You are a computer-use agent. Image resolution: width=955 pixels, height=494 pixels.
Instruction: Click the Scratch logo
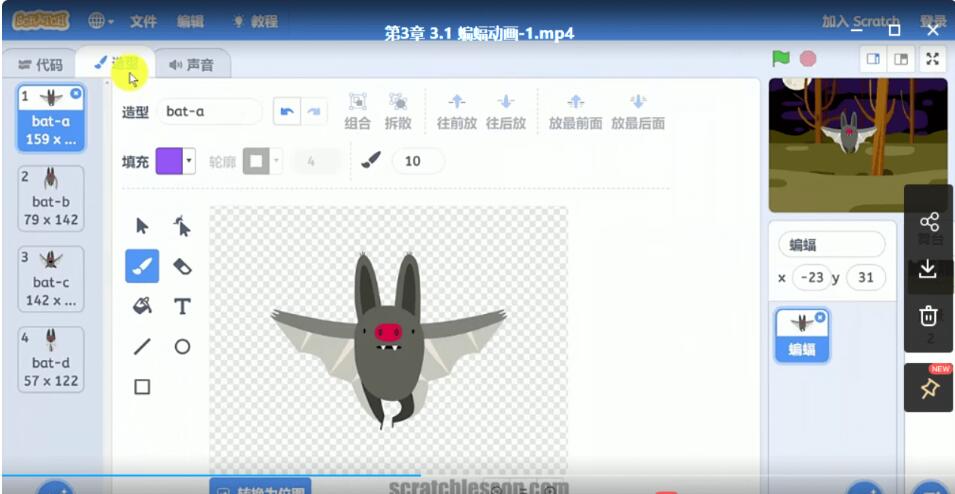coord(41,21)
